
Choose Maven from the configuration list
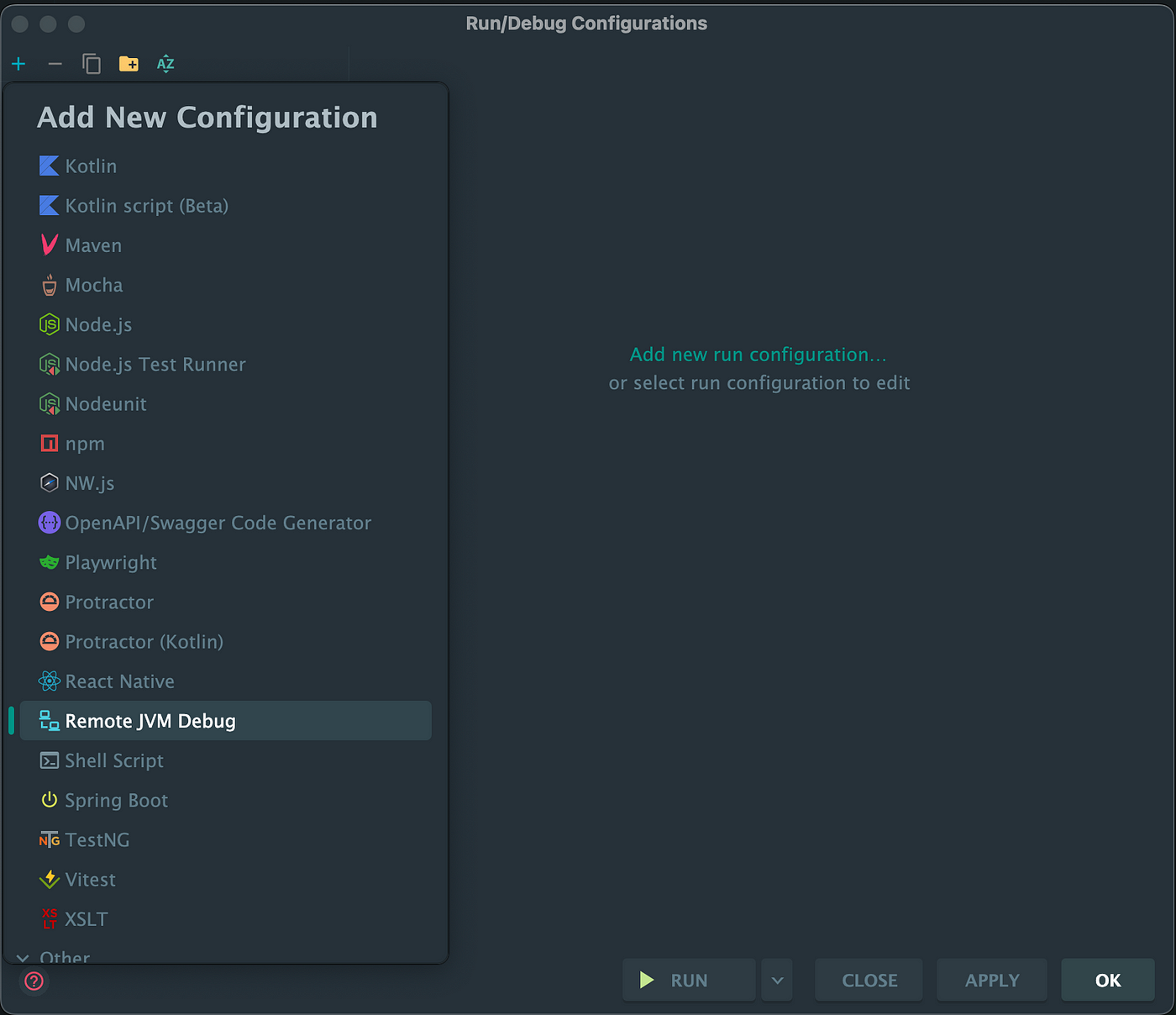coord(93,245)
